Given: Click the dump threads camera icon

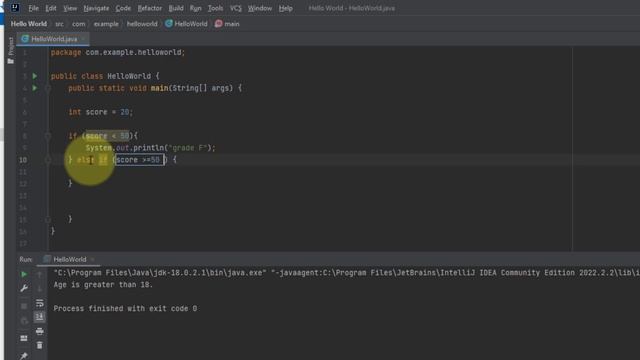Looking at the screenshot, I should pyautogui.click(x=24, y=321).
